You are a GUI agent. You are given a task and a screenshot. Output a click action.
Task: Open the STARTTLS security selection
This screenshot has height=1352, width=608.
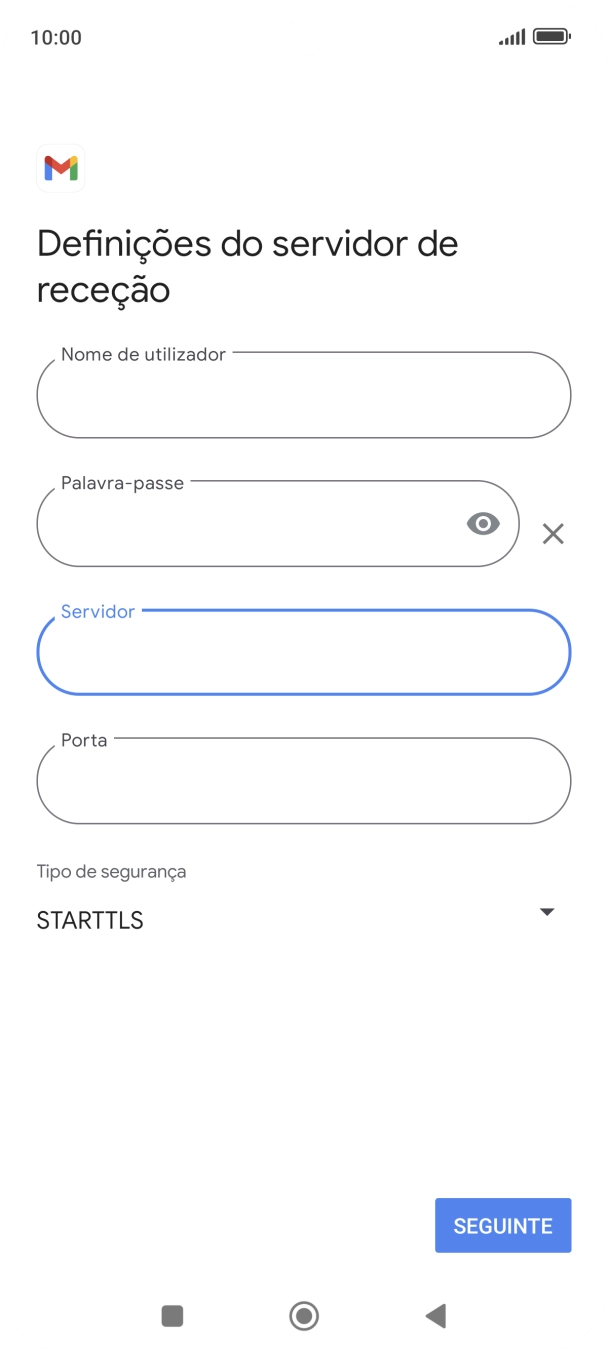click(x=90, y=921)
